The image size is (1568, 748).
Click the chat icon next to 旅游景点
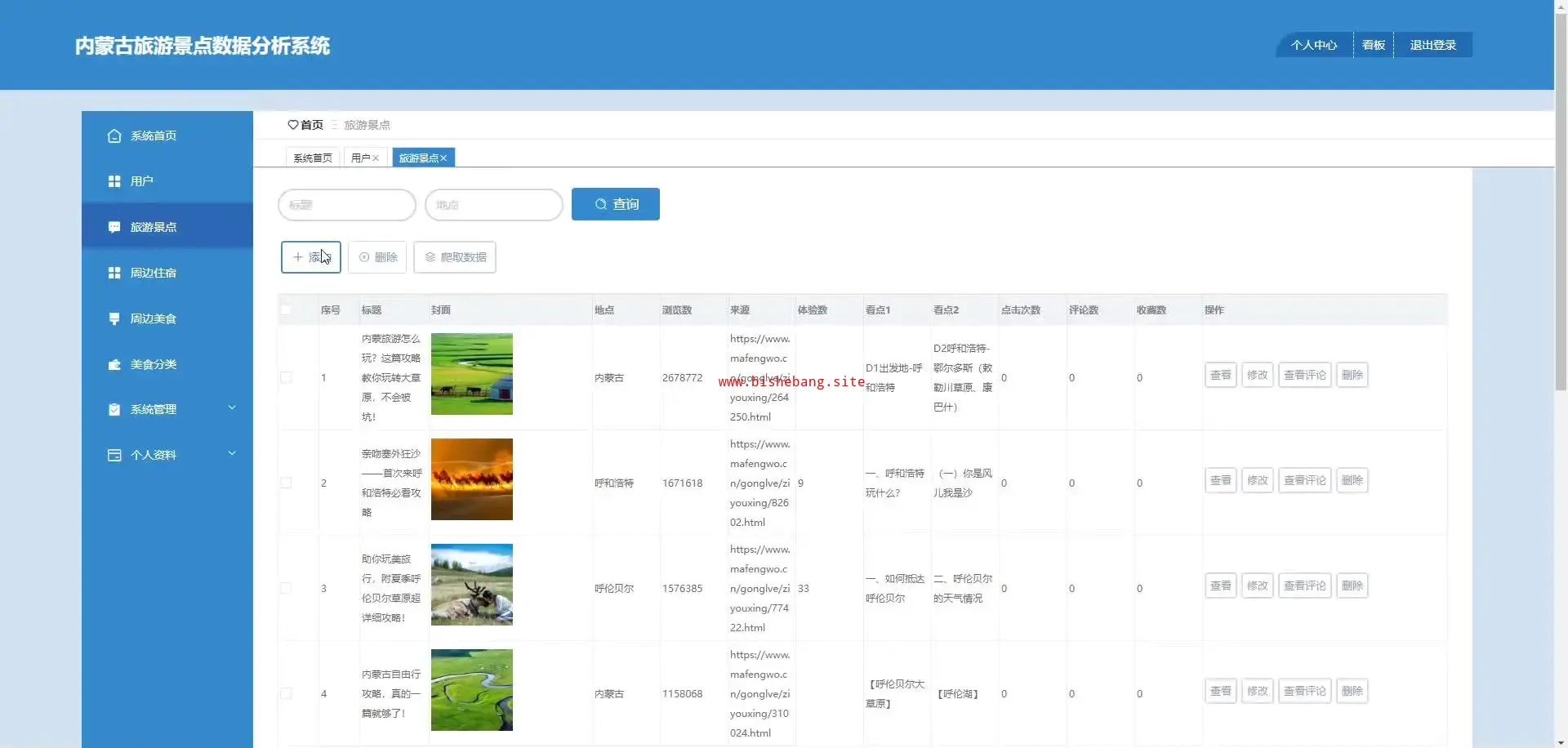click(x=114, y=227)
